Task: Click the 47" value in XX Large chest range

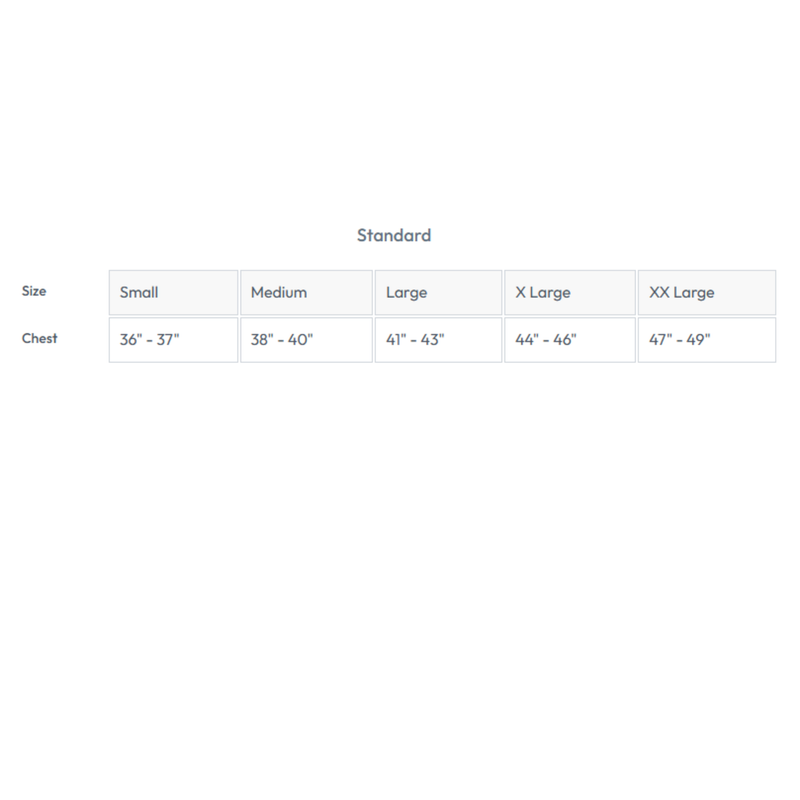Action: pos(661,340)
